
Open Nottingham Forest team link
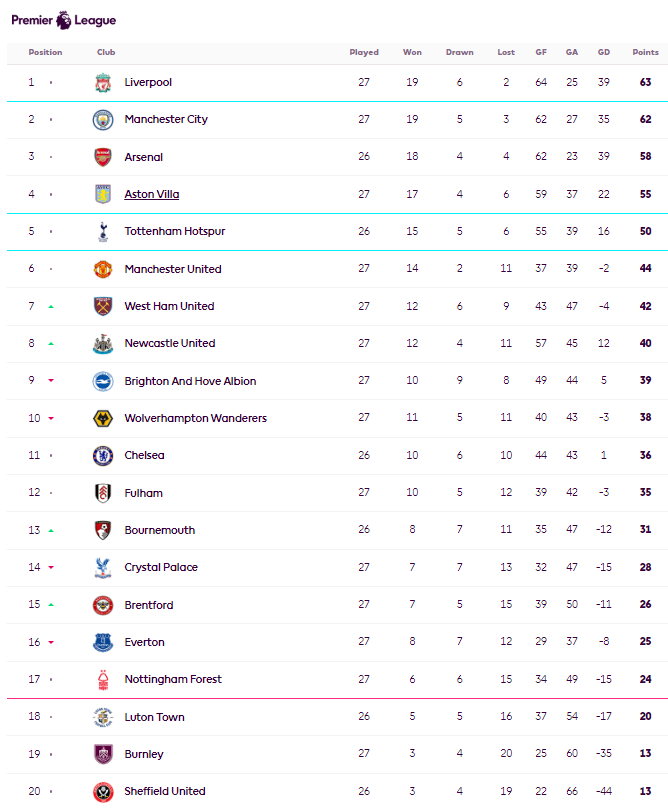[173, 679]
